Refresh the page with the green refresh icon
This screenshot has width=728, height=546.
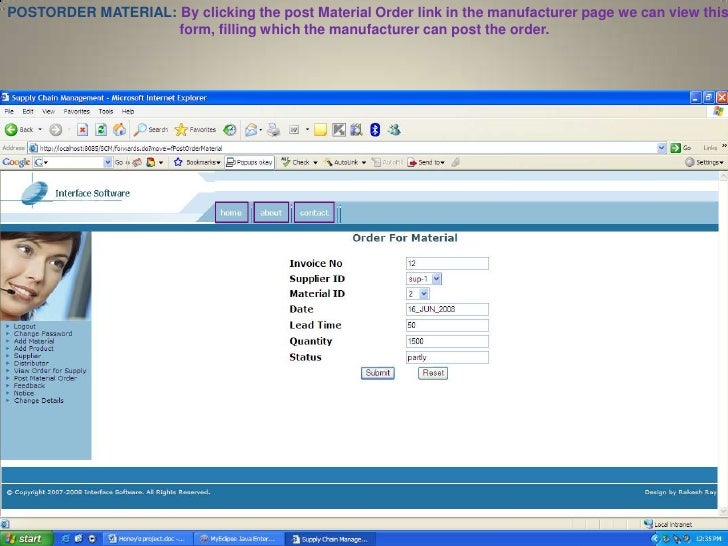101,130
